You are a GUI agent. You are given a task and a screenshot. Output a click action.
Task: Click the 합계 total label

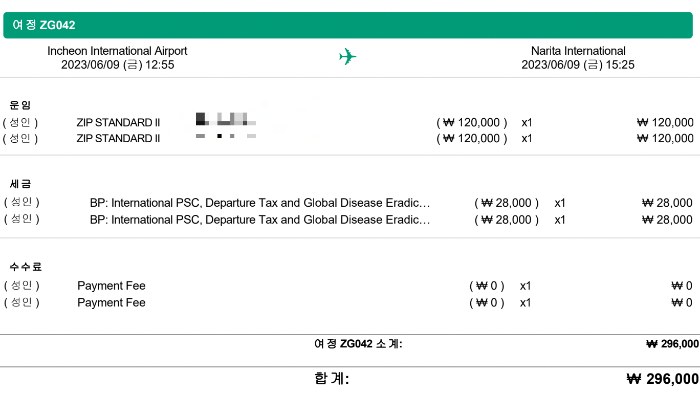331,378
